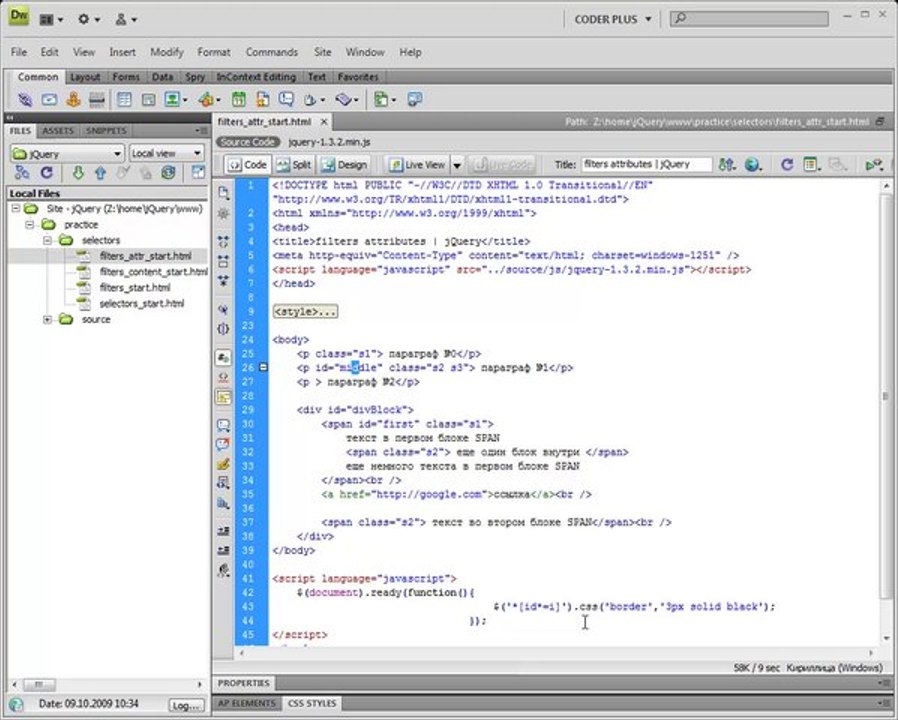Open the Site menu
Image resolution: width=898 pixels, height=720 pixels.
322,52
